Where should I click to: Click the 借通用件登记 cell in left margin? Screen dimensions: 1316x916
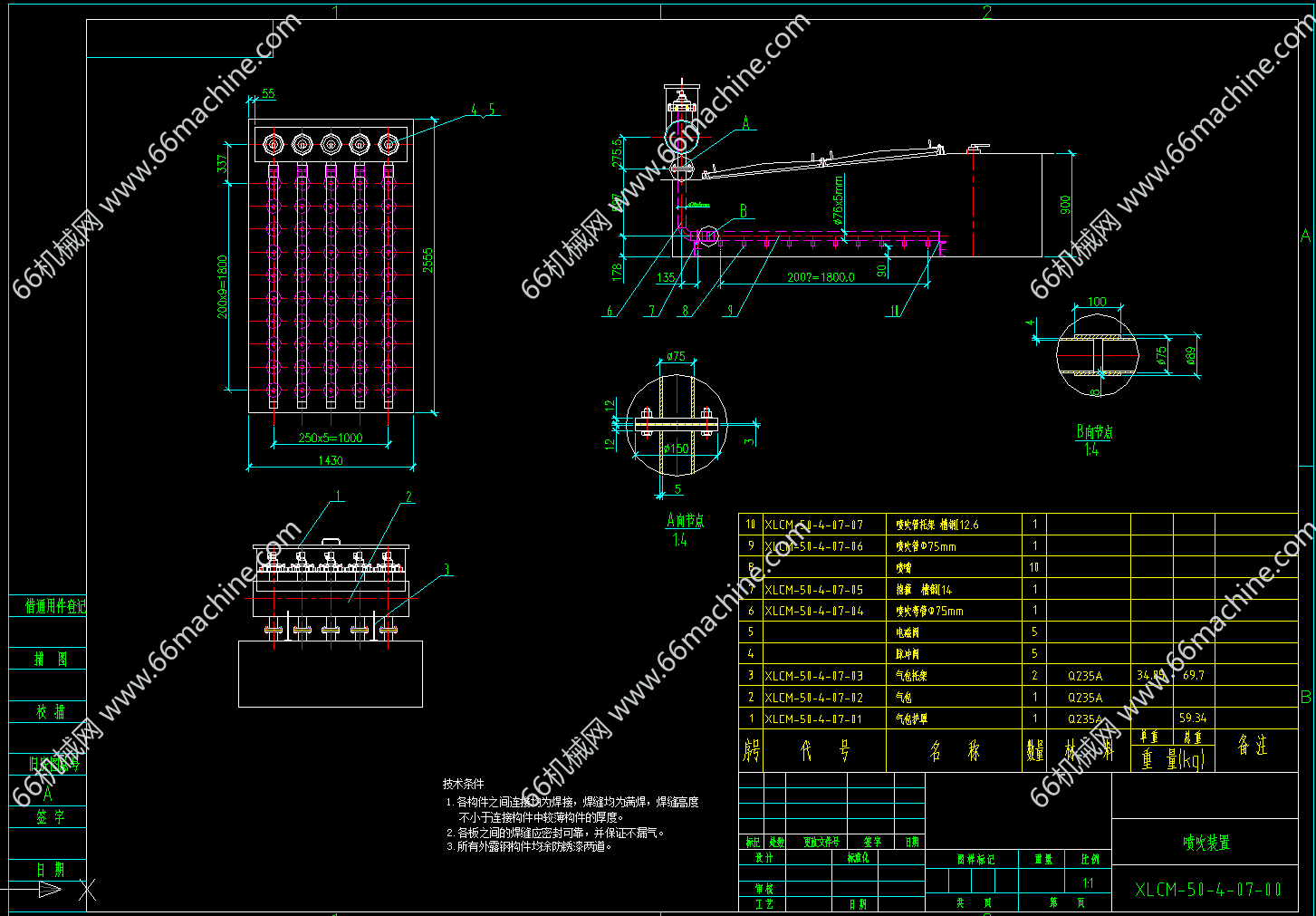55,606
